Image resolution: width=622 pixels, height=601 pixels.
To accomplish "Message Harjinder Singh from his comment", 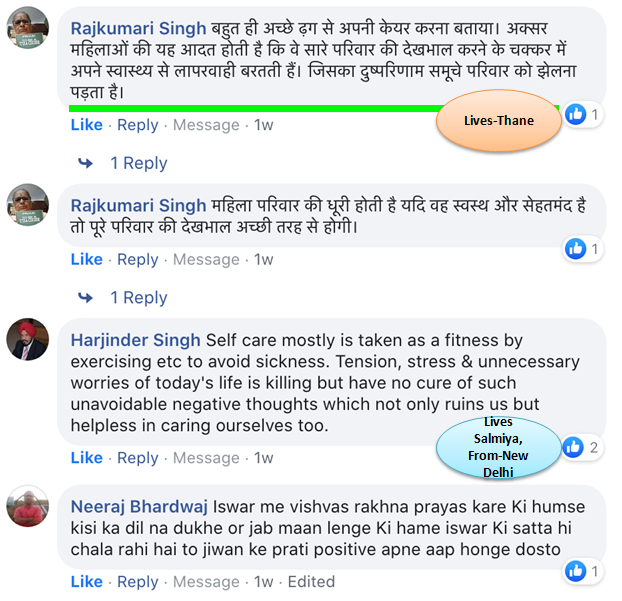I will point(206,457).
